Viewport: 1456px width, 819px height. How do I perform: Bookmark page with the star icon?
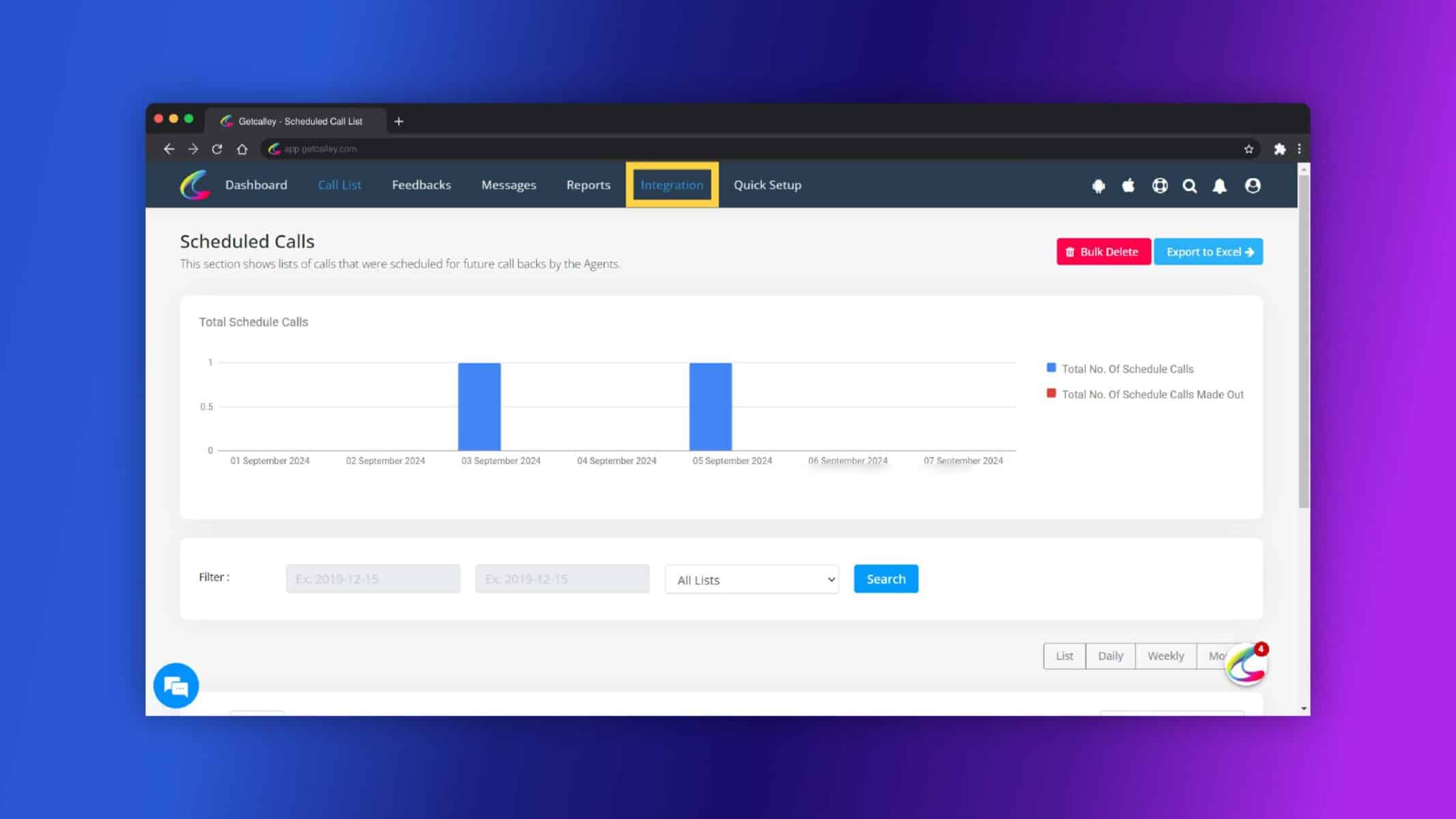1248,149
